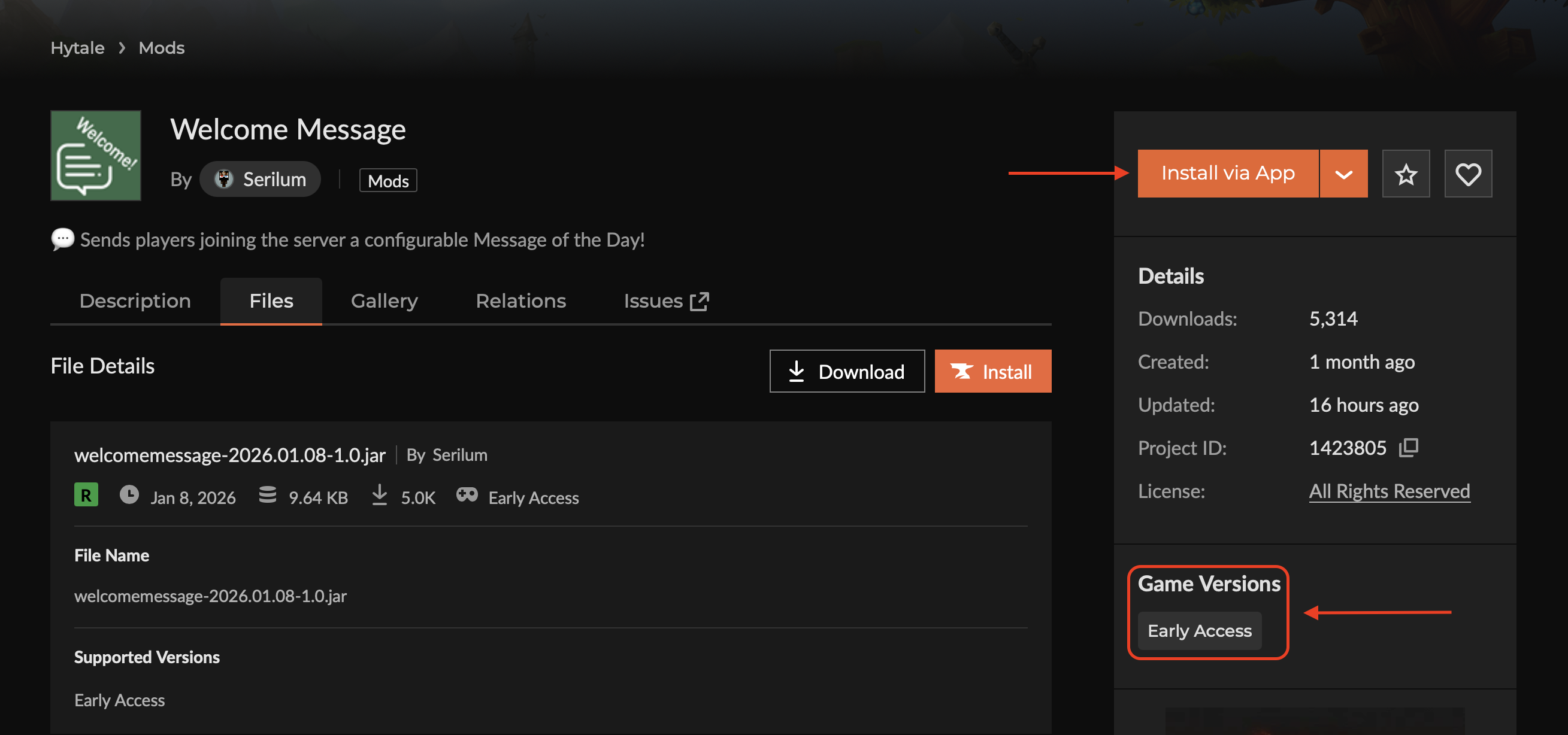Switch to the Gallery tab

384,301
